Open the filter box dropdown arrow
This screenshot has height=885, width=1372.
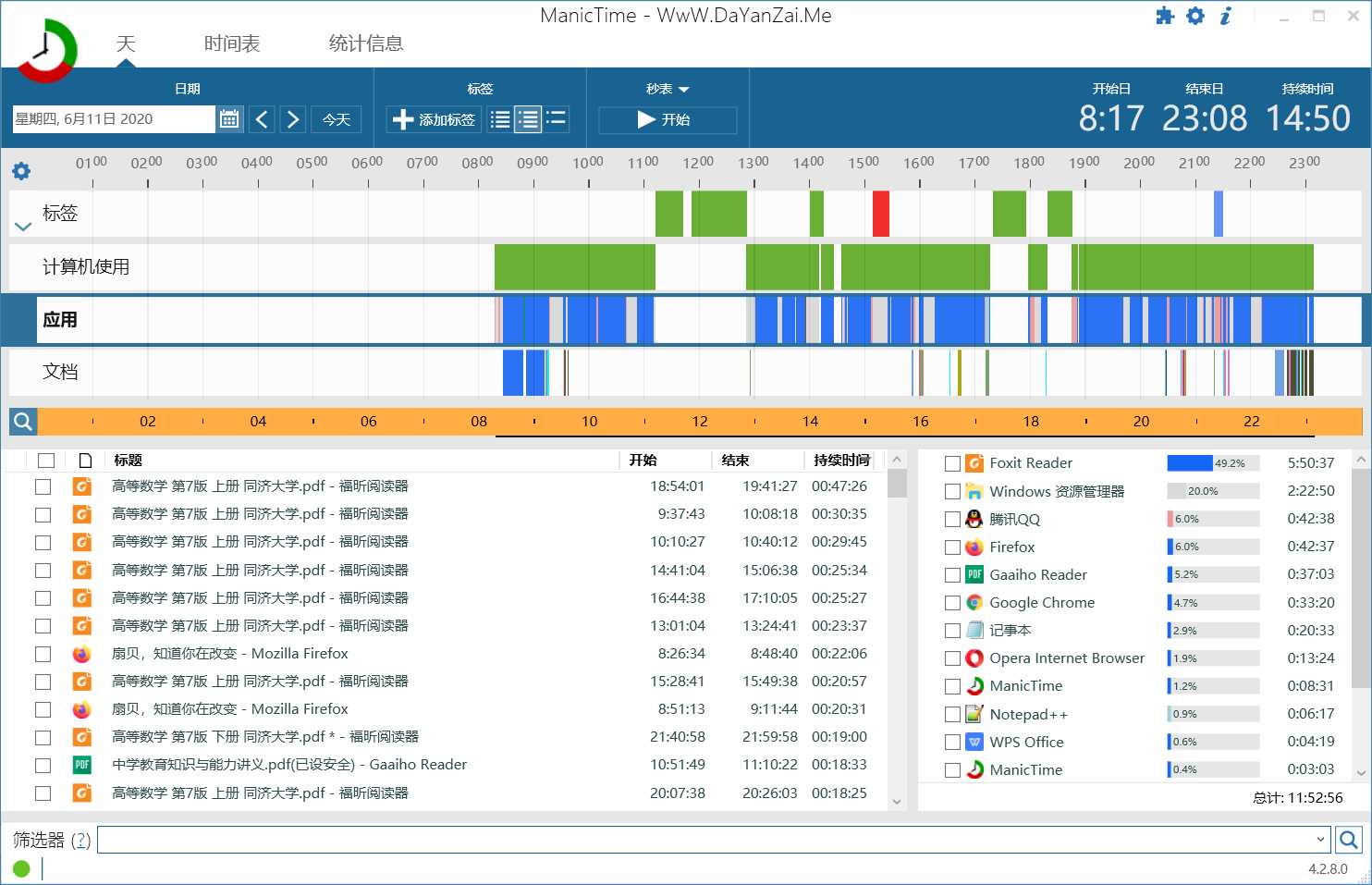1320,840
